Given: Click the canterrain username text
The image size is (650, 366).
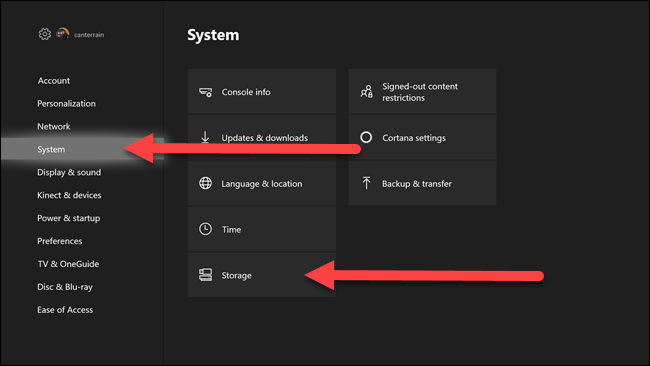Looking at the screenshot, I should (89, 35).
